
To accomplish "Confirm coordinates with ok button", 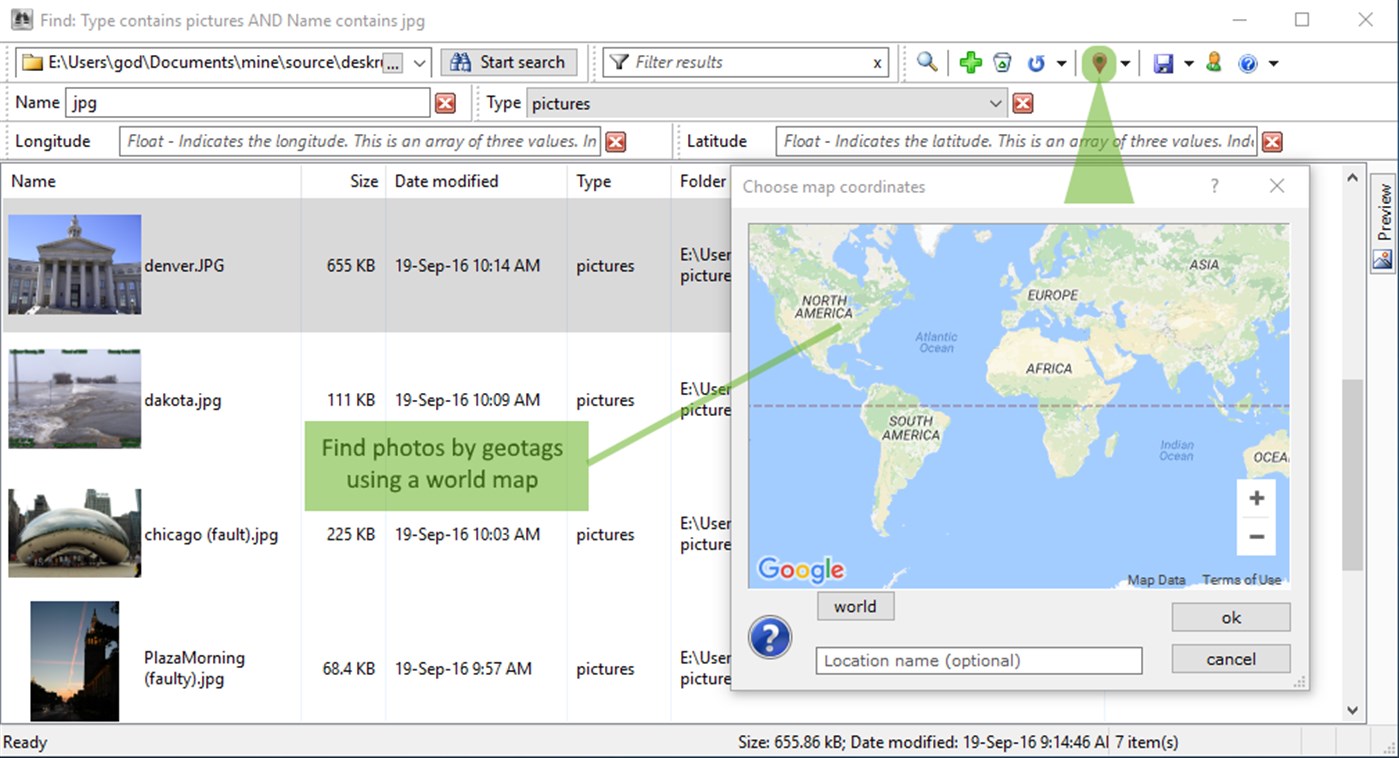I will point(1230,617).
